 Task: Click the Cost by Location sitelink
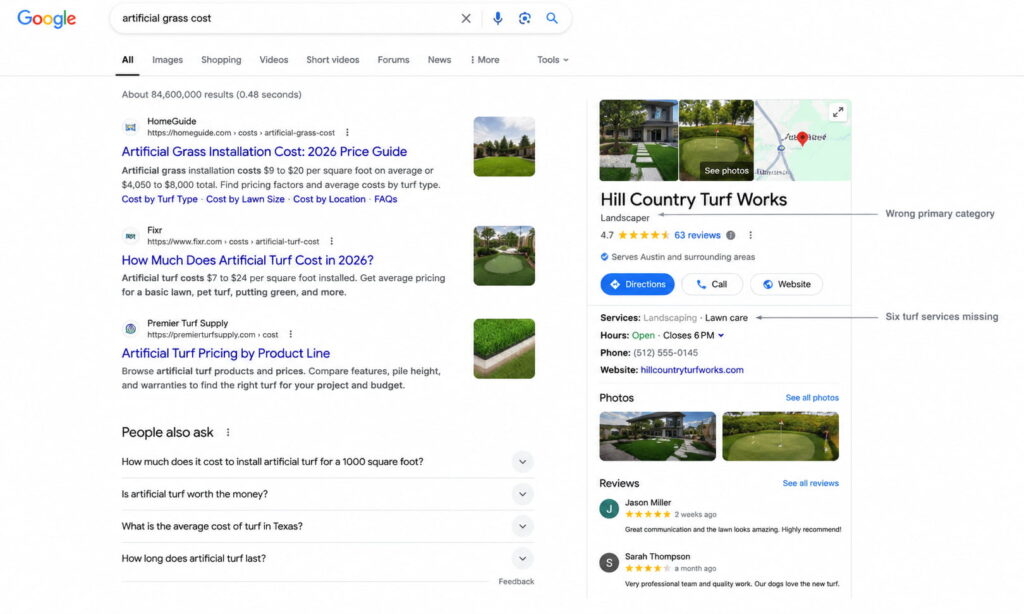pyautogui.click(x=328, y=199)
